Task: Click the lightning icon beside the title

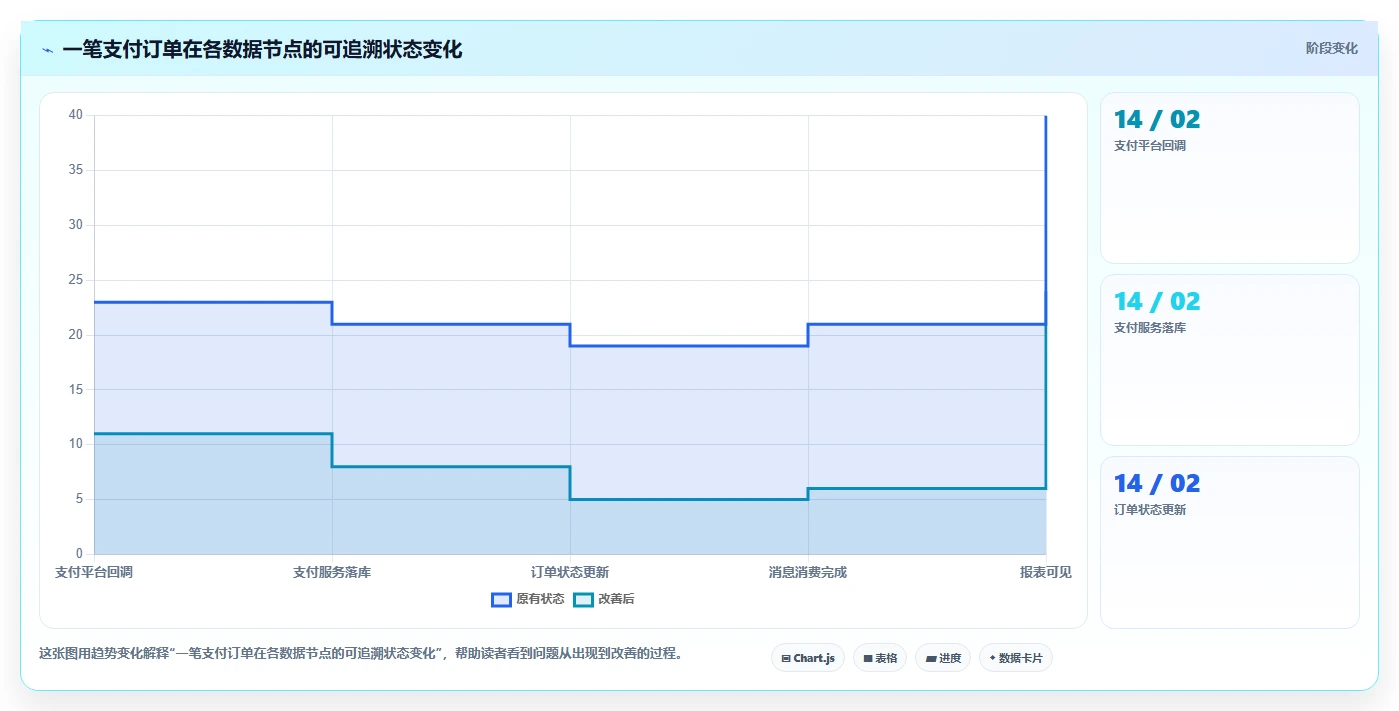Action: 48,50
